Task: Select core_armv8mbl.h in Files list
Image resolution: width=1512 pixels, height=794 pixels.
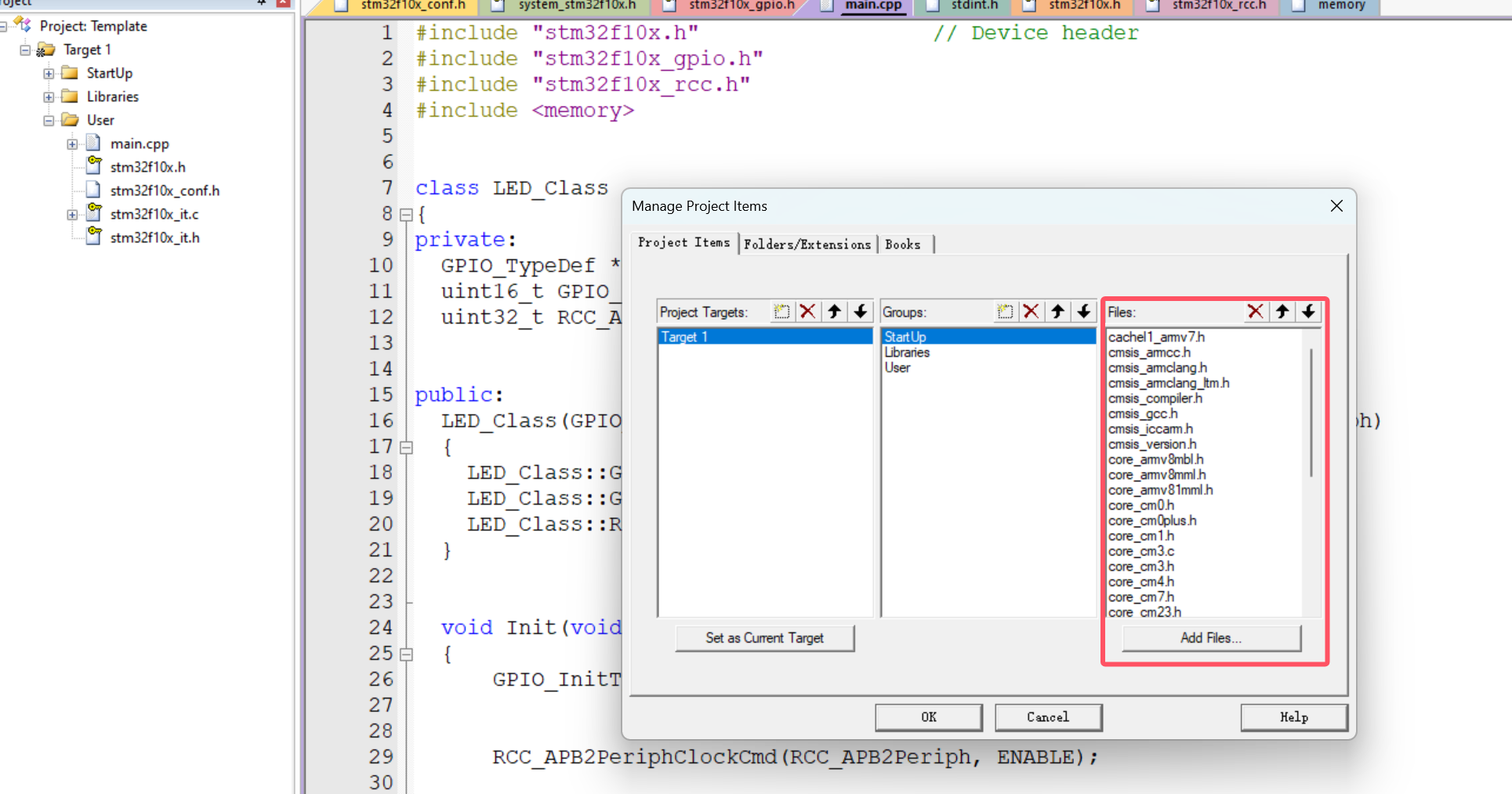Action: click(1156, 459)
